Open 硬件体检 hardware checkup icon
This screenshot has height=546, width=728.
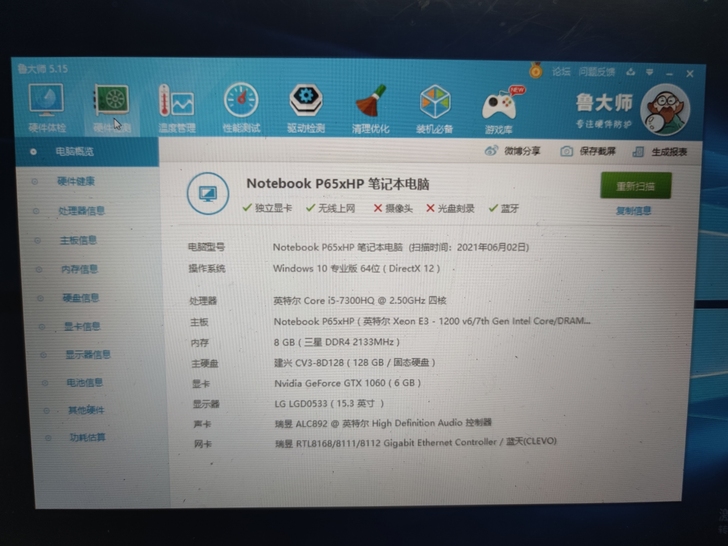tap(46, 107)
